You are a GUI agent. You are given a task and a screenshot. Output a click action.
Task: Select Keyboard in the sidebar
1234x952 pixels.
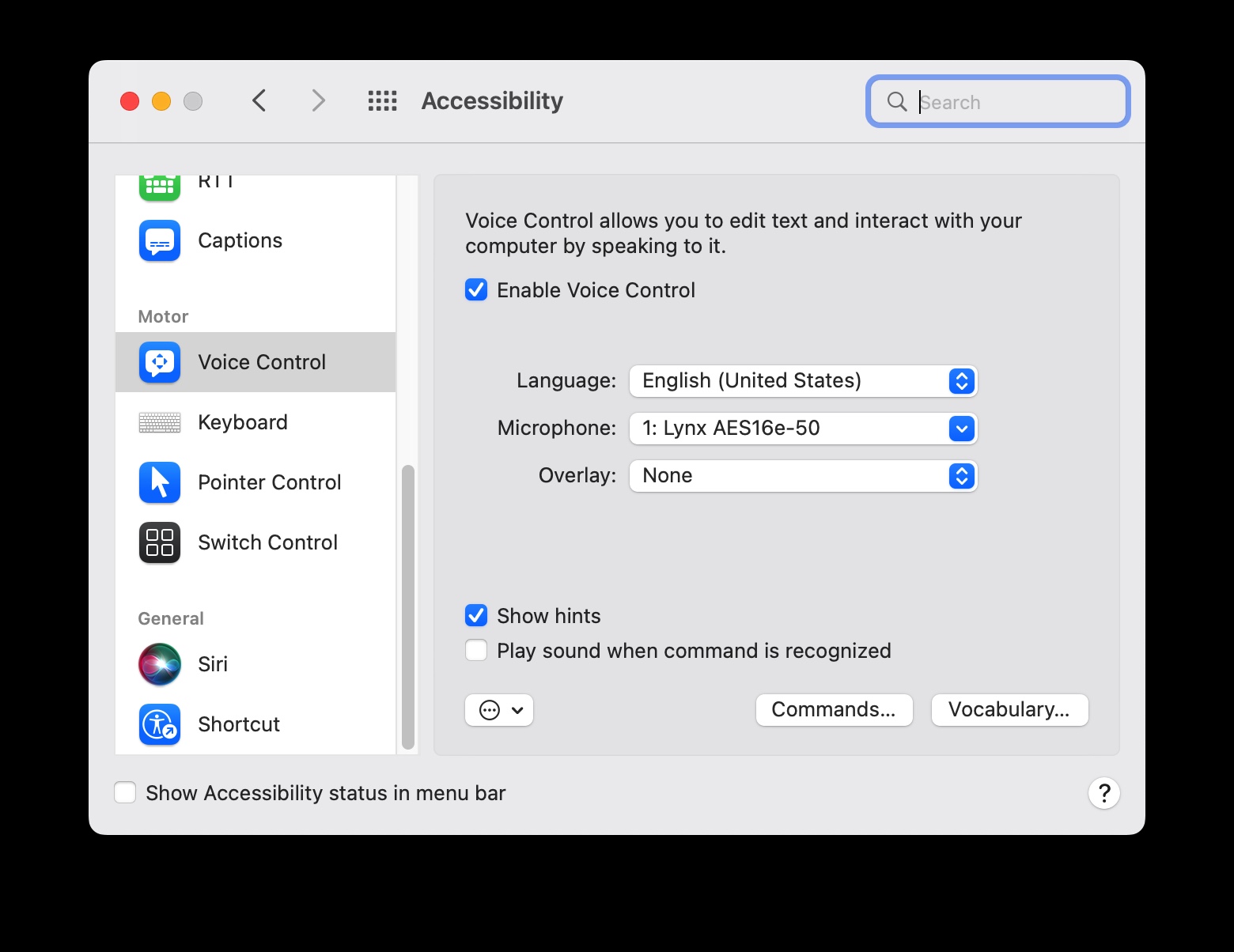pyautogui.click(x=256, y=422)
